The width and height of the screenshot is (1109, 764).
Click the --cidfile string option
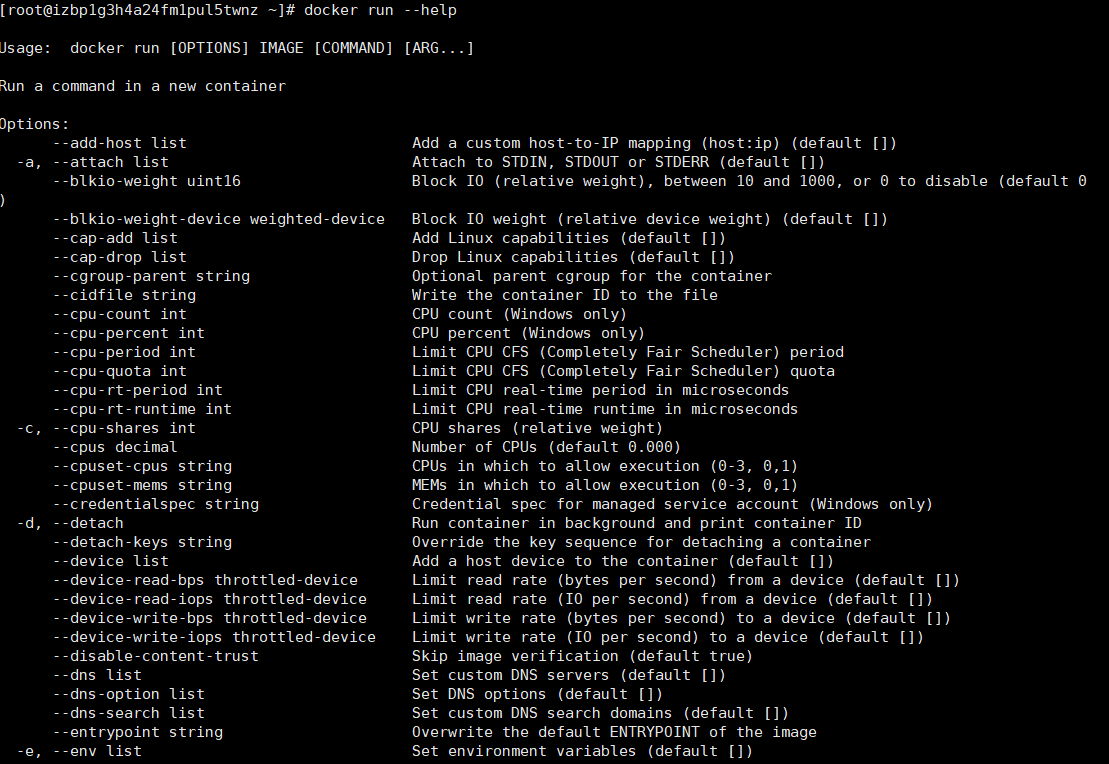tap(124, 296)
